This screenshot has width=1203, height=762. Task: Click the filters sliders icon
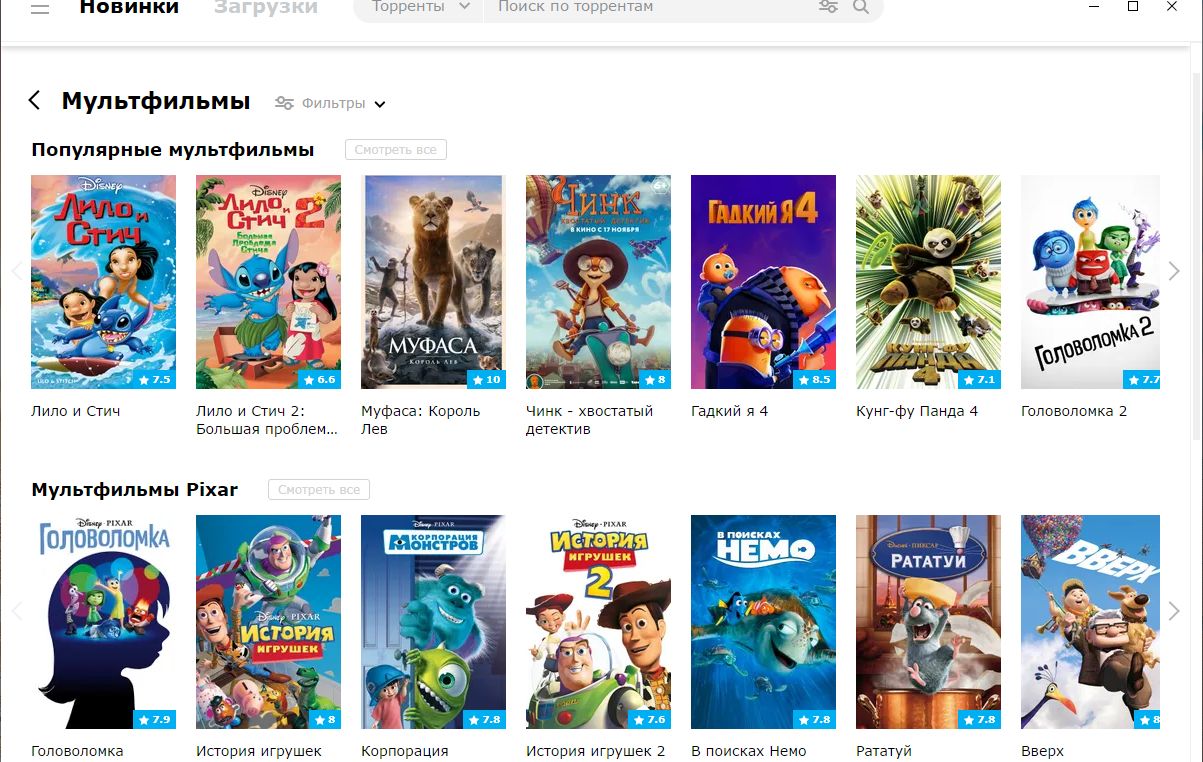pos(284,103)
